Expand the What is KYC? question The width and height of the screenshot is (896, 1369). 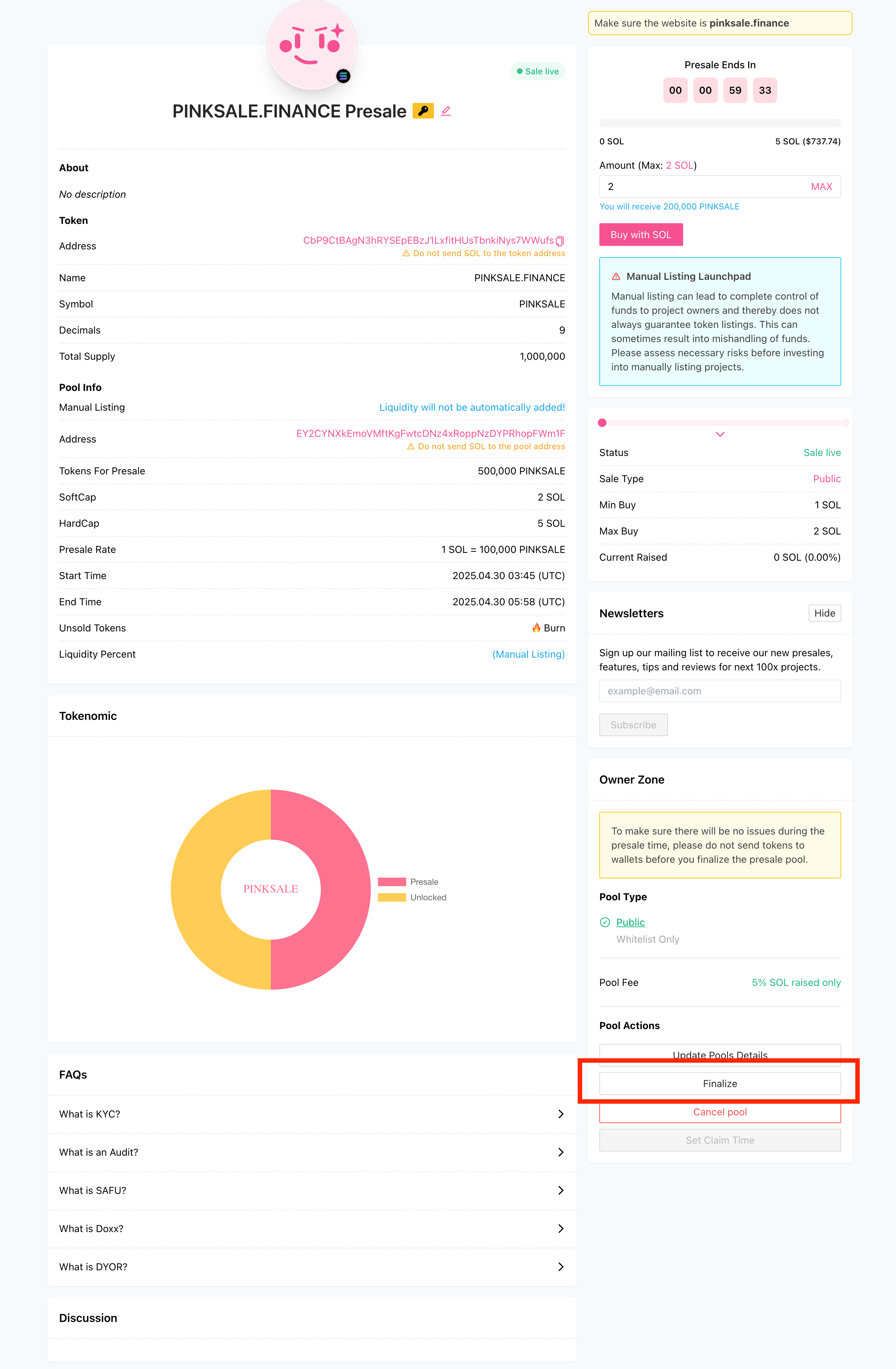(312, 1114)
